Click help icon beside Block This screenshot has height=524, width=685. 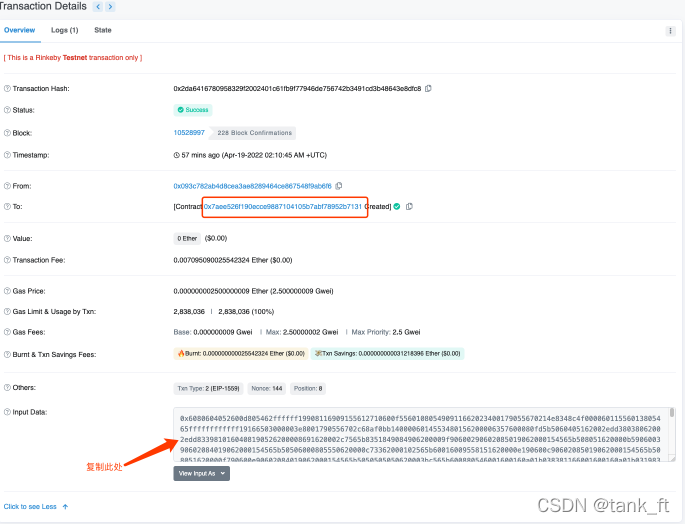[7, 133]
